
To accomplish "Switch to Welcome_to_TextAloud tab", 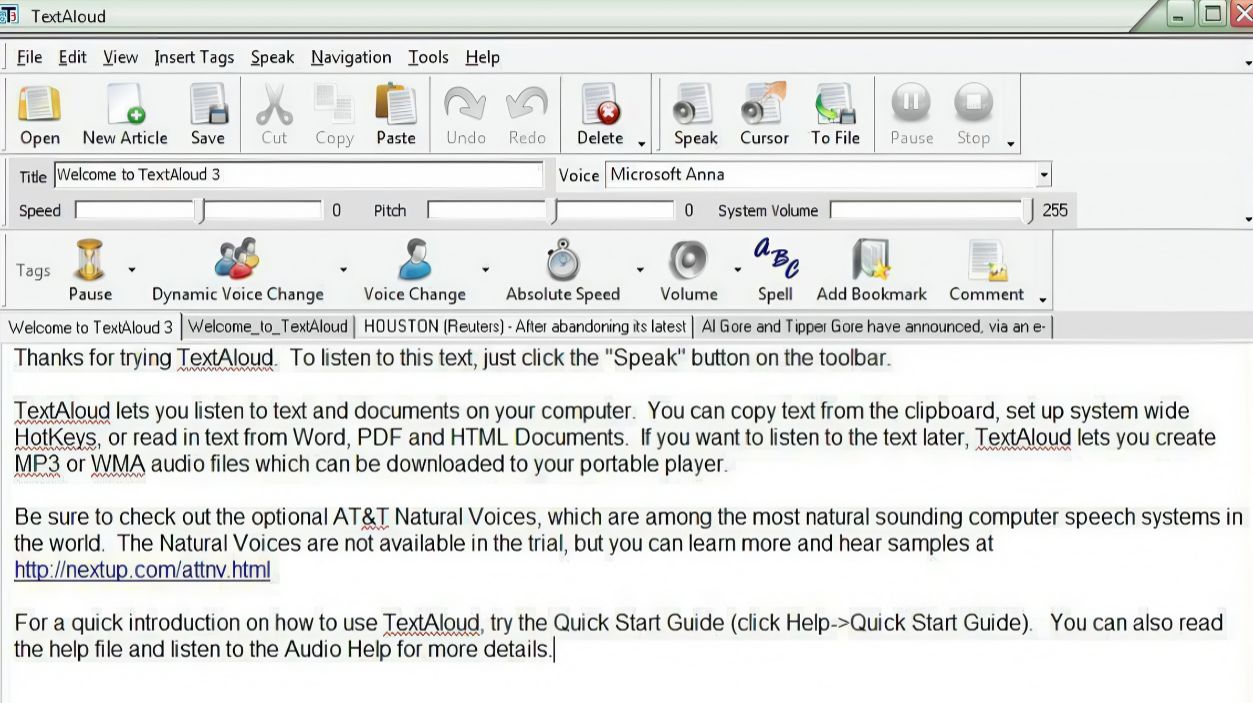I will pos(268,327).
